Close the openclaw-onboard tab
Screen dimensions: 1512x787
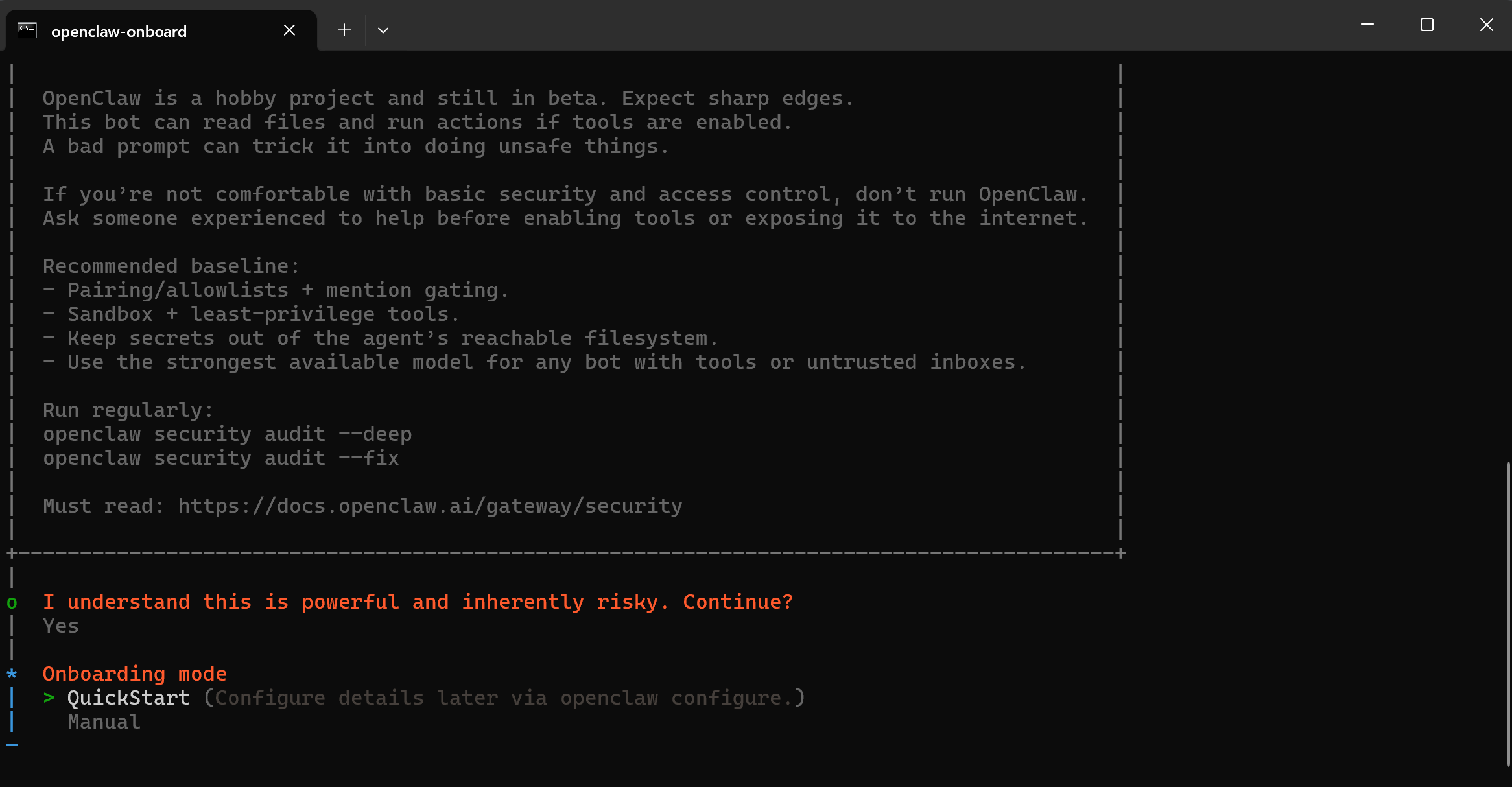(x=289, y=30)
